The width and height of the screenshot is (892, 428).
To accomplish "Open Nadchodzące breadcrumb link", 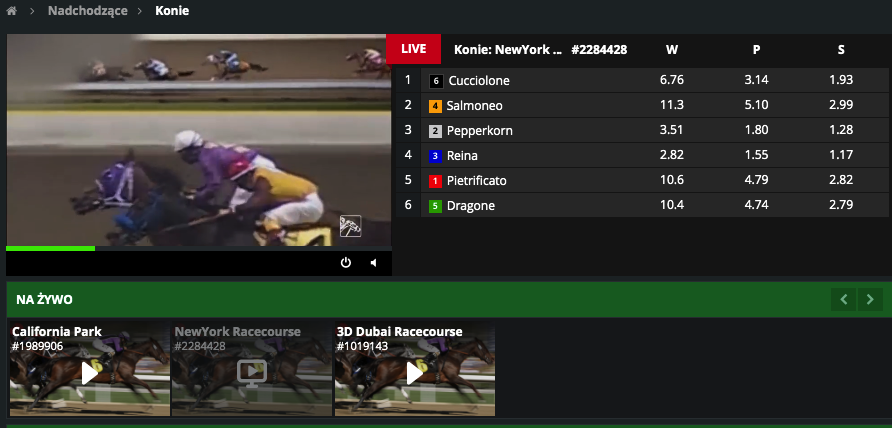I will click(87, 11).
